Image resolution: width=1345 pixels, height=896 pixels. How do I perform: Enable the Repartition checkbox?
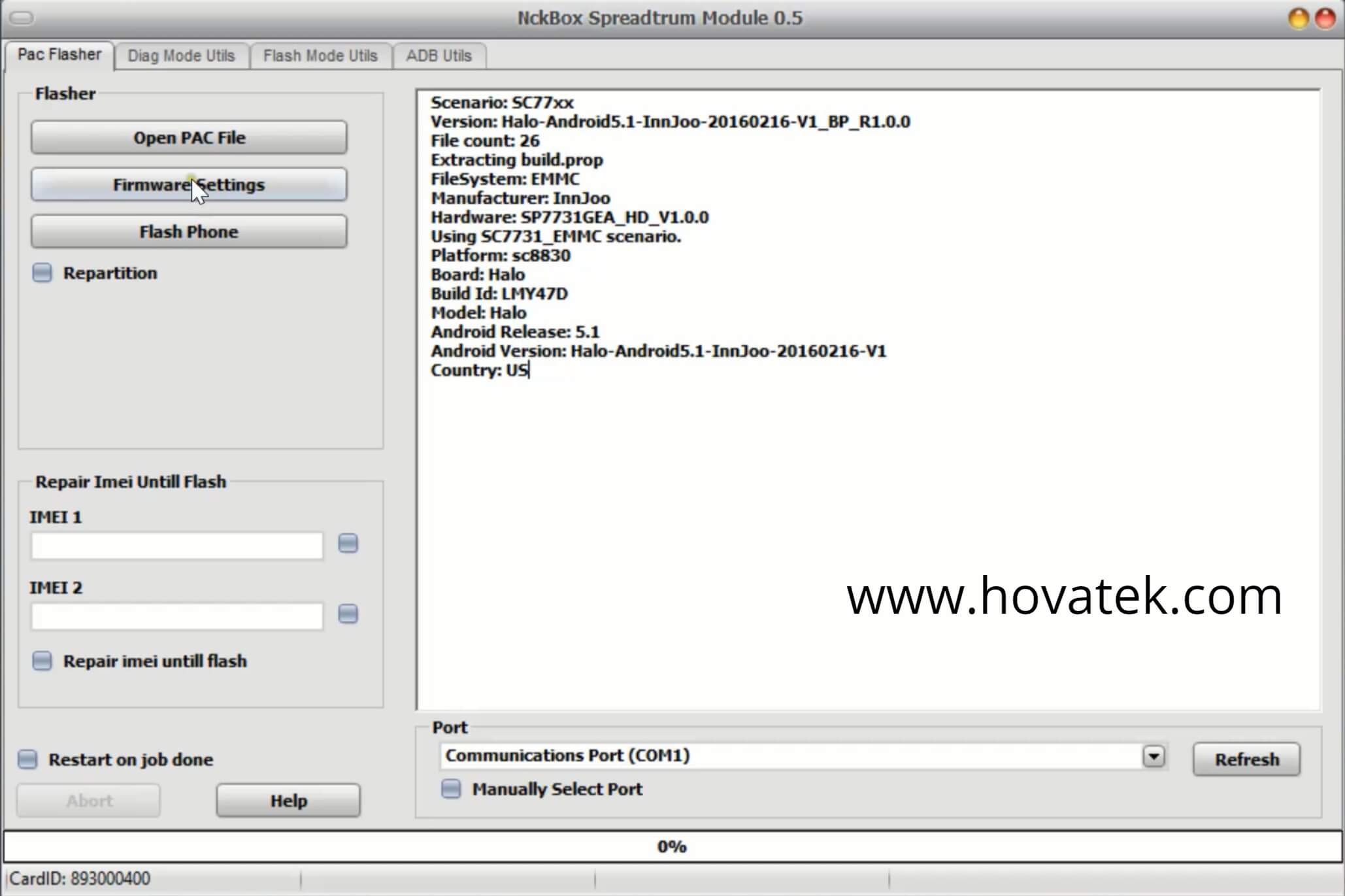pos(42,273)
